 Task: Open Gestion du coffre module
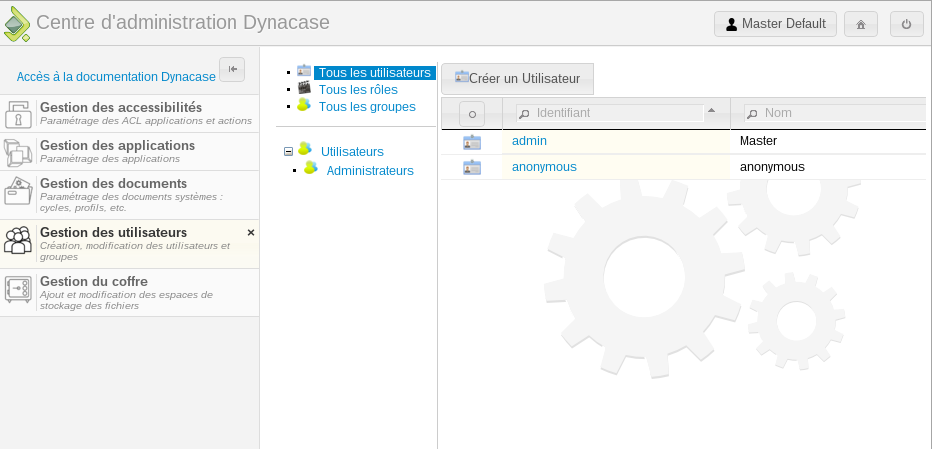pos(130,293)
